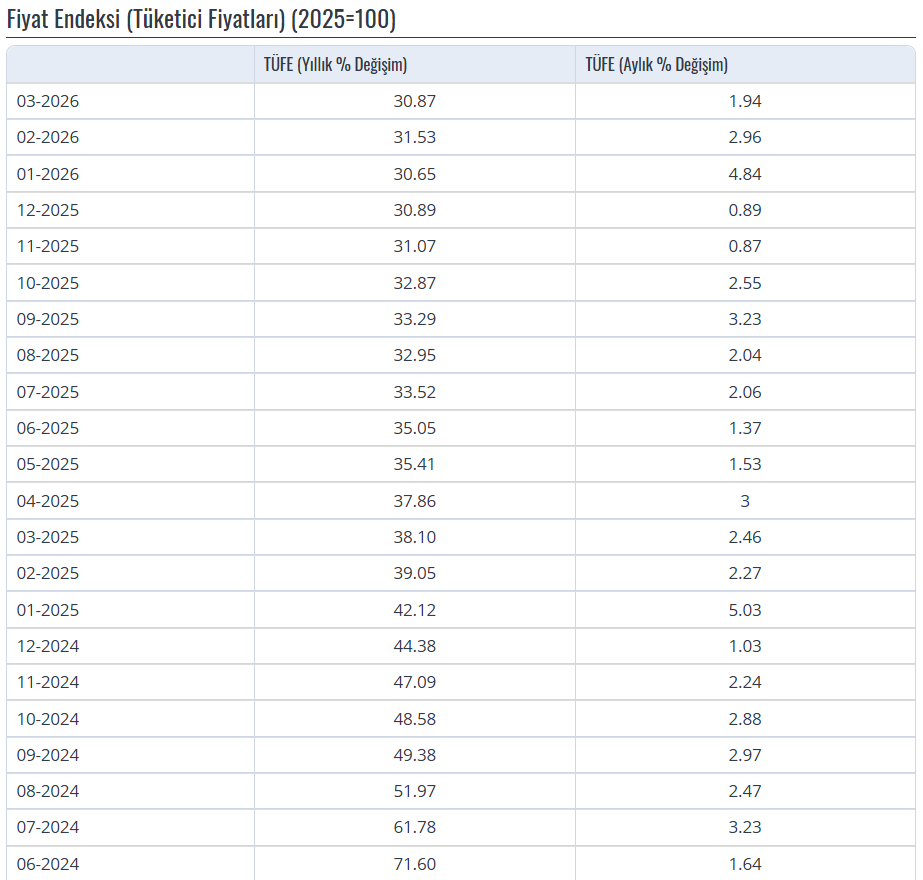Click yearly value 42.12
The width and height of the screenshot is (923, 880).
point(414,610)
